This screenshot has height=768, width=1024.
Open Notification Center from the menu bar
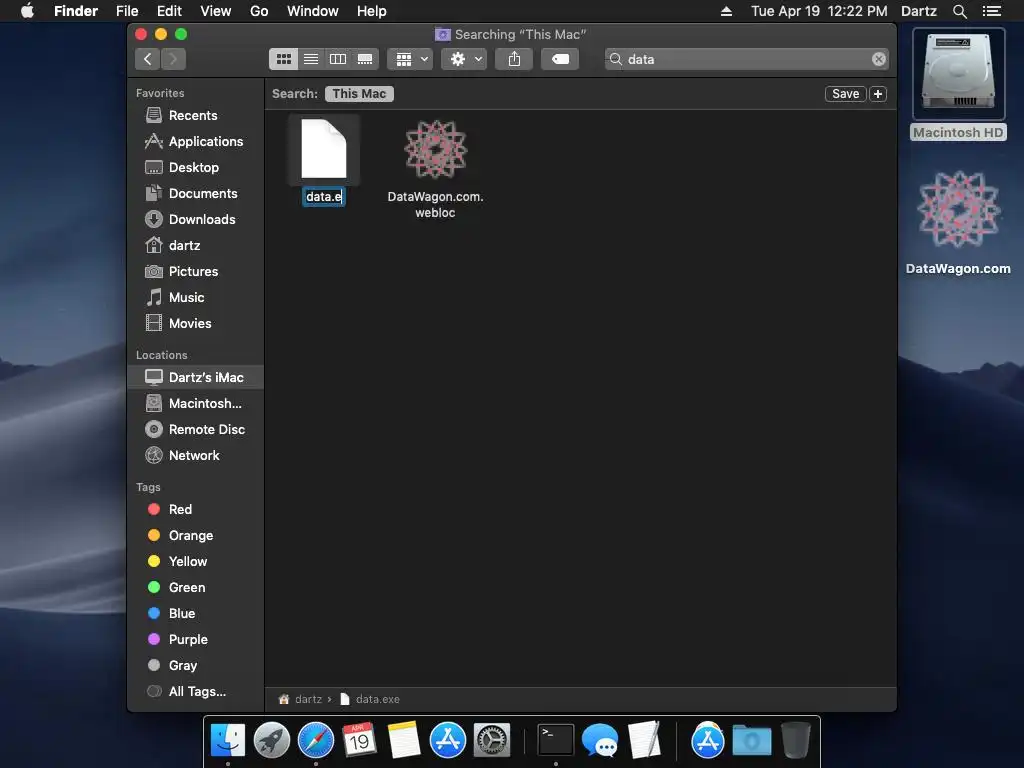[x=991, y=11]
